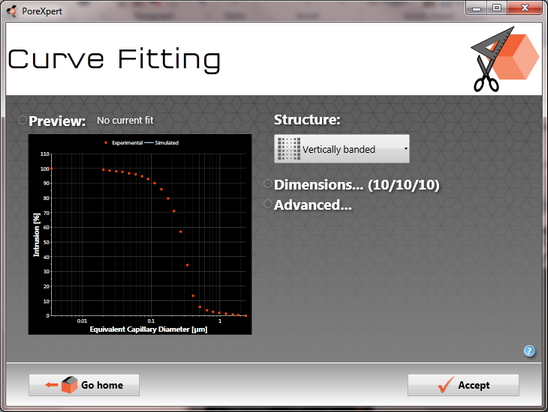Screen dimensions: 548x412
Task: Click the blue help question mark icon
Action: click(x=529, y=350)
